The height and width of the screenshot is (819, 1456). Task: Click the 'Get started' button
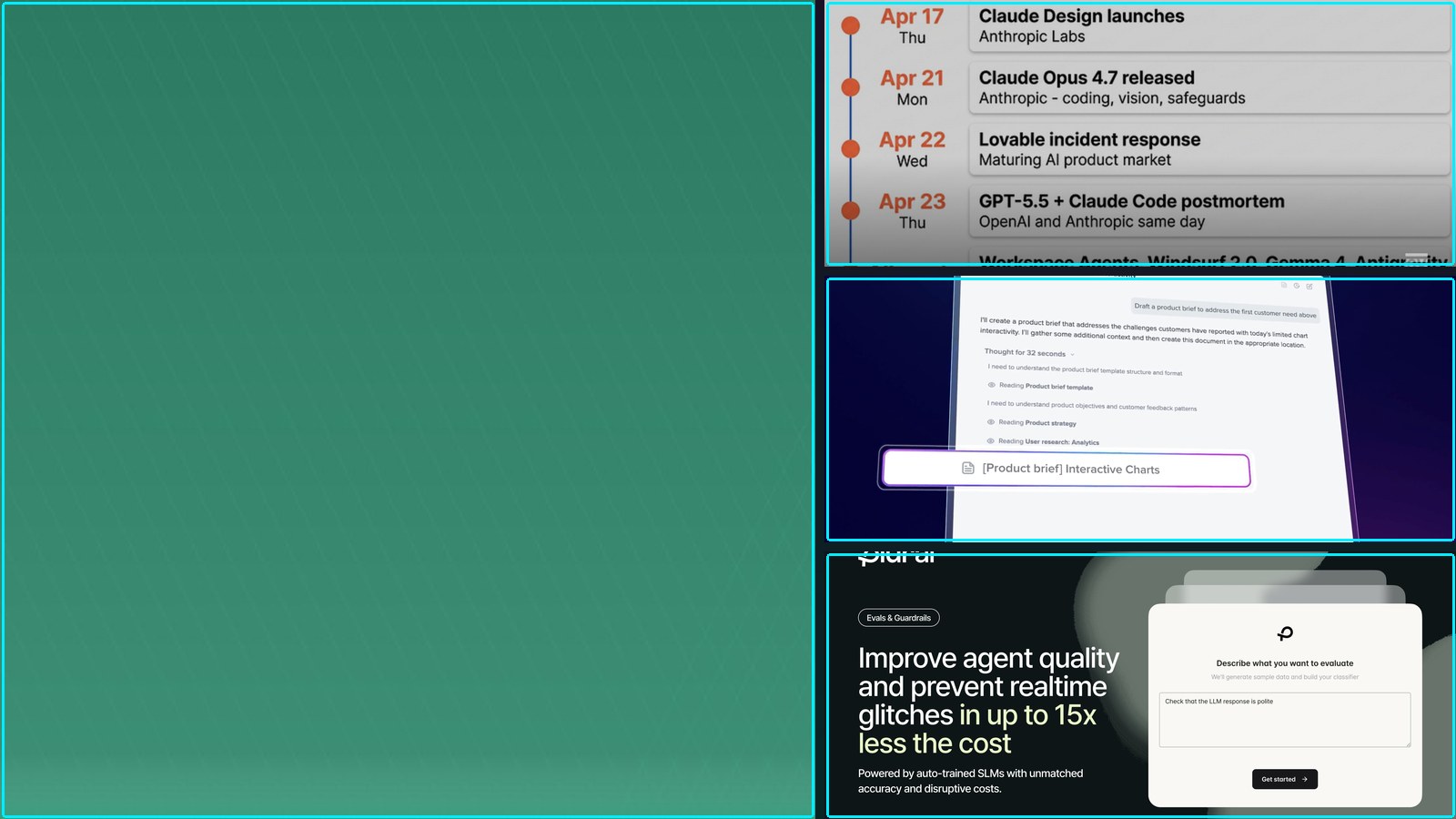click(x=1285, y=779)
